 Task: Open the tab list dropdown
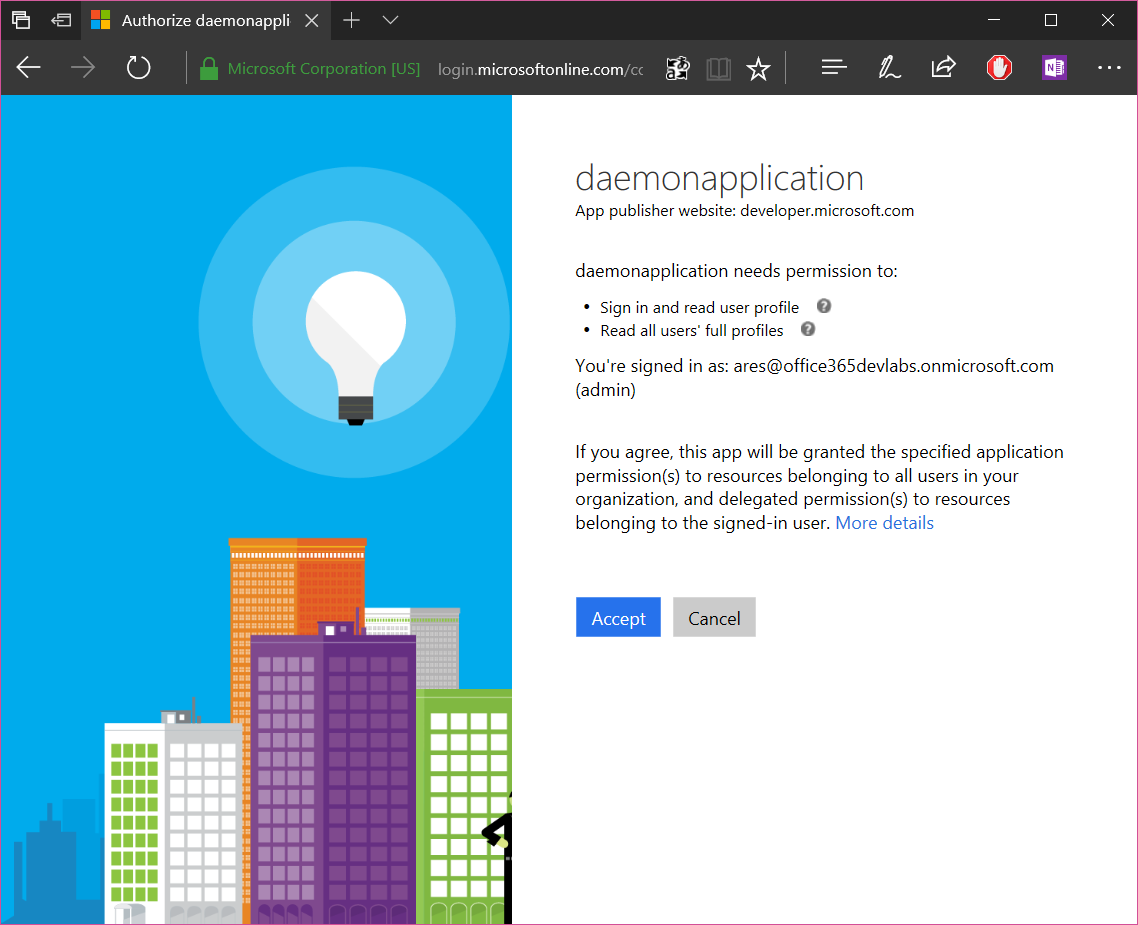click(390, 20)
